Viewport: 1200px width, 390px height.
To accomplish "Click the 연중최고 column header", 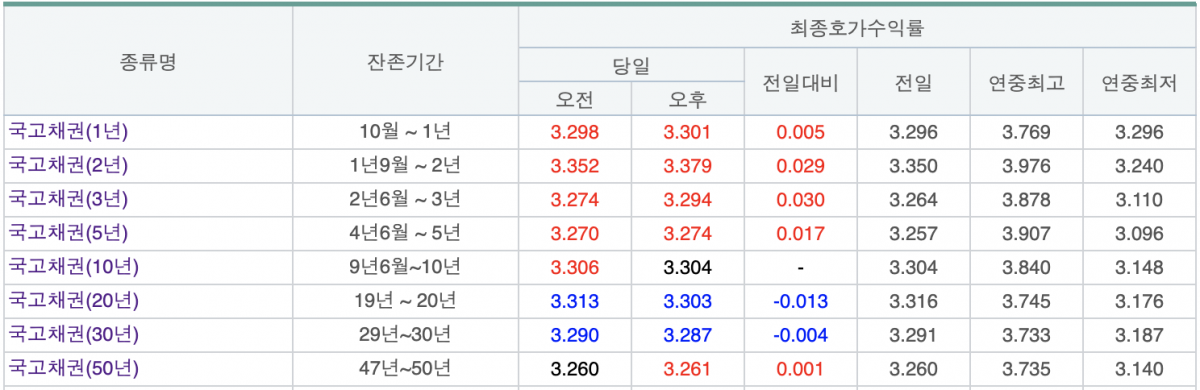I will (x=1026, y=83).
